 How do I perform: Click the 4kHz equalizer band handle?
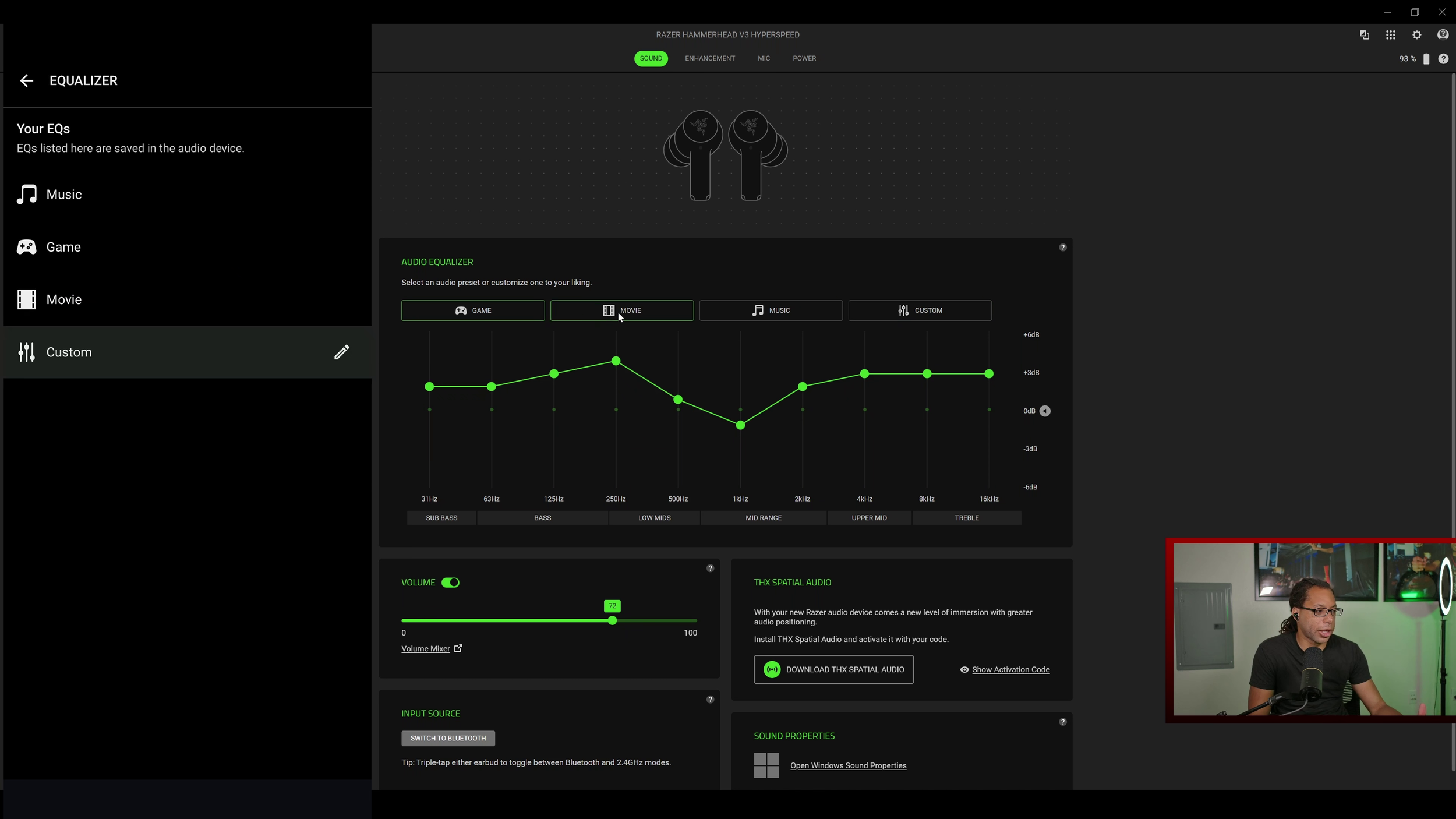point(865,374)
